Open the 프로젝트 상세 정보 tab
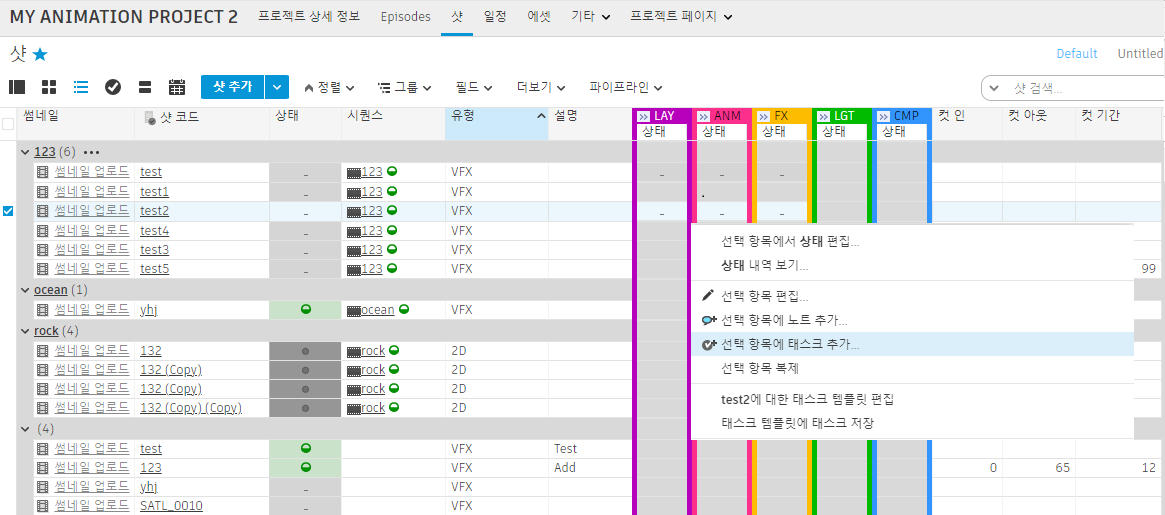This screenshot has height=515, width=1165. [308, 16]
